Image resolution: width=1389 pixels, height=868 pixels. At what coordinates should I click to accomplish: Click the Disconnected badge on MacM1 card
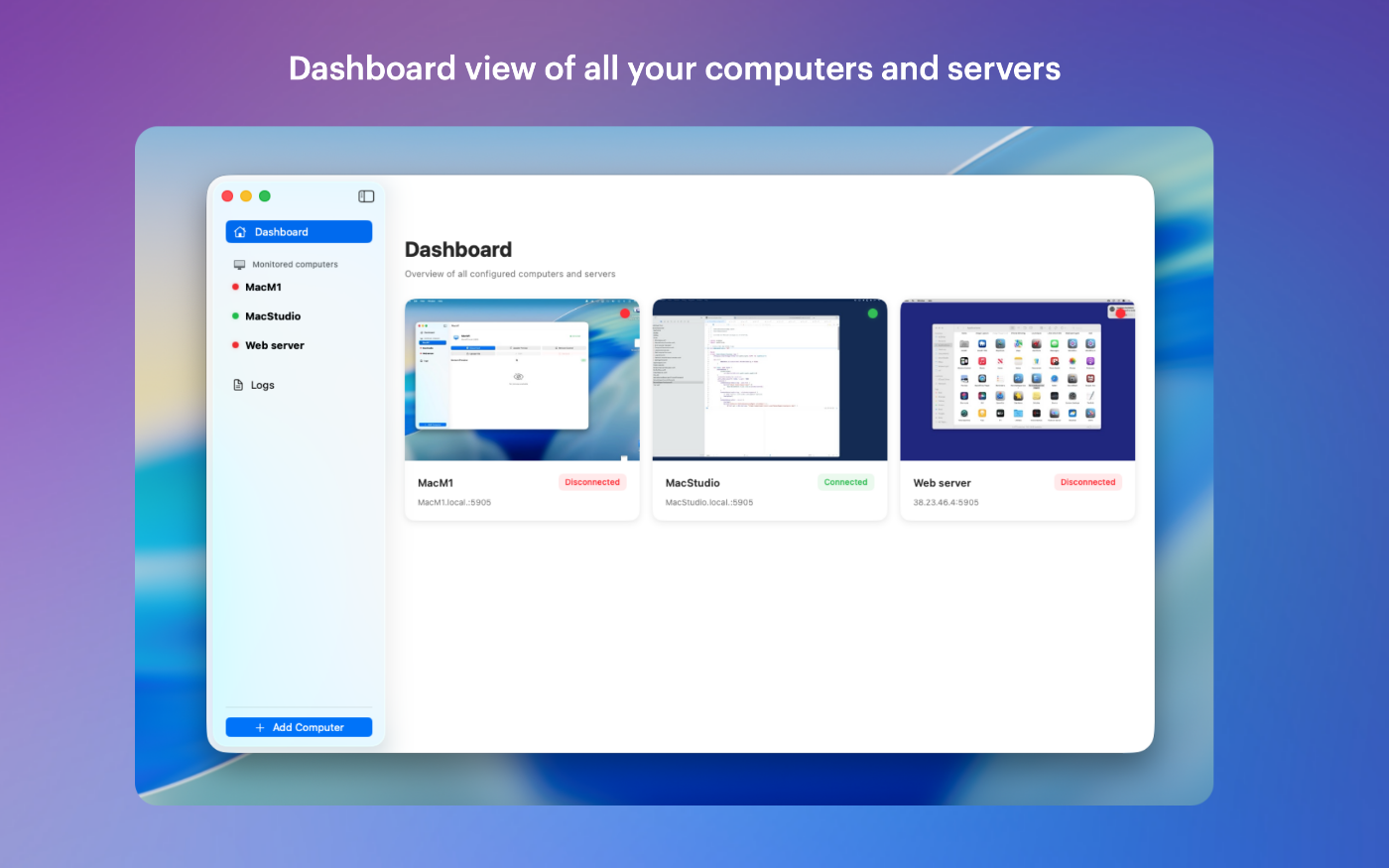[592, 483]
